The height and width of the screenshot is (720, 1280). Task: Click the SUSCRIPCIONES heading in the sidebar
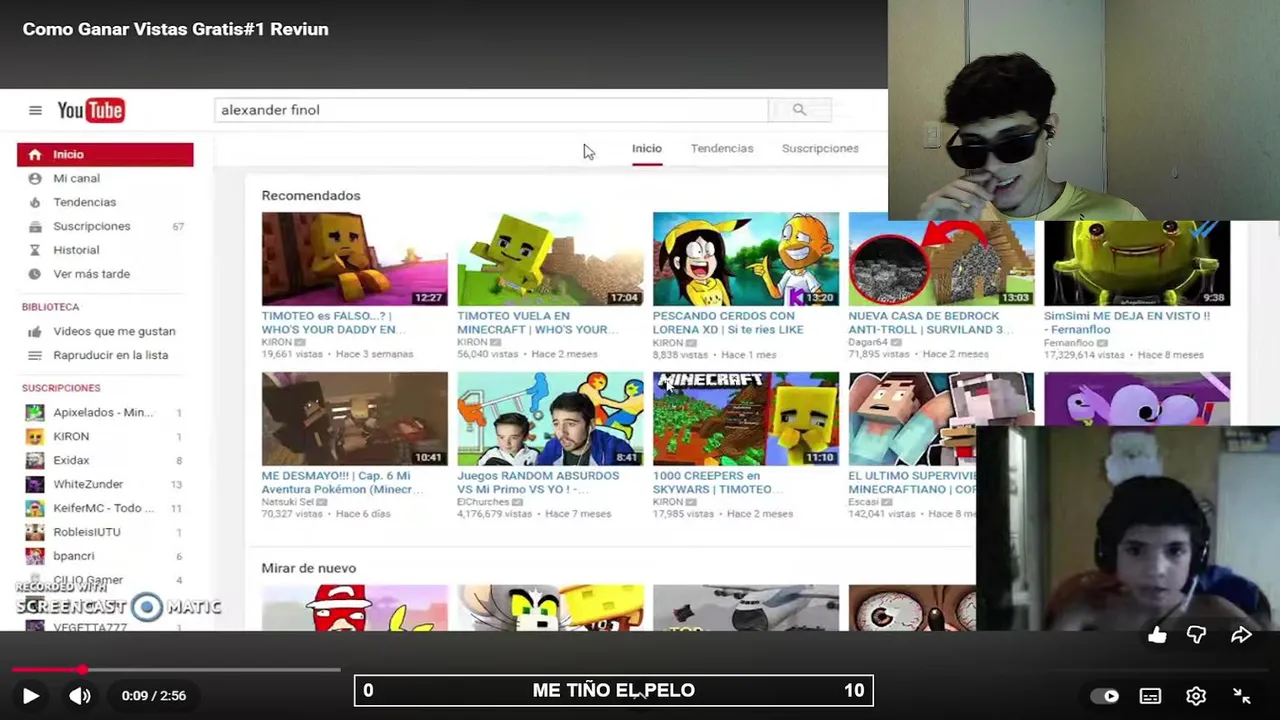(61, 388)
